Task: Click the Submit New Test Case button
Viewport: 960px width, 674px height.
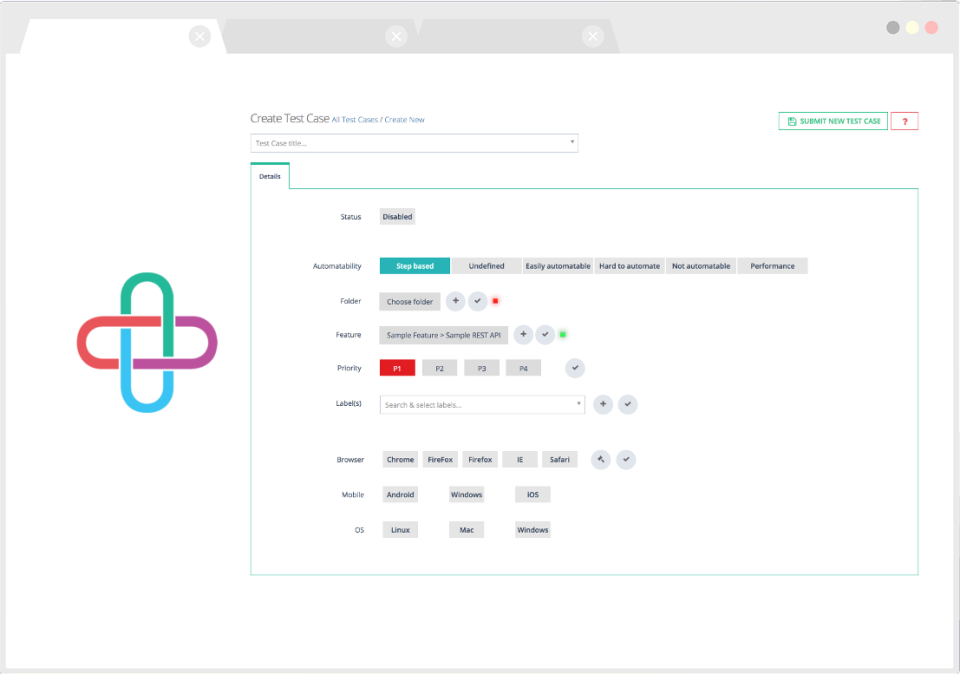Action: point(833,120)
